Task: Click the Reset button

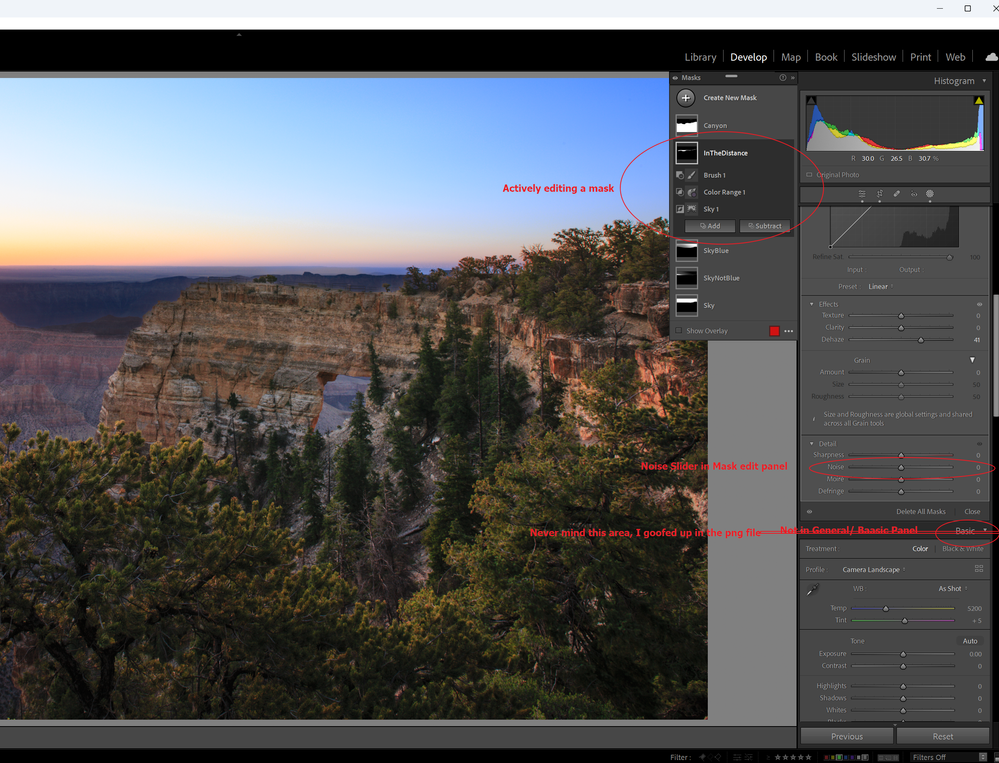Action: point(943,736)
